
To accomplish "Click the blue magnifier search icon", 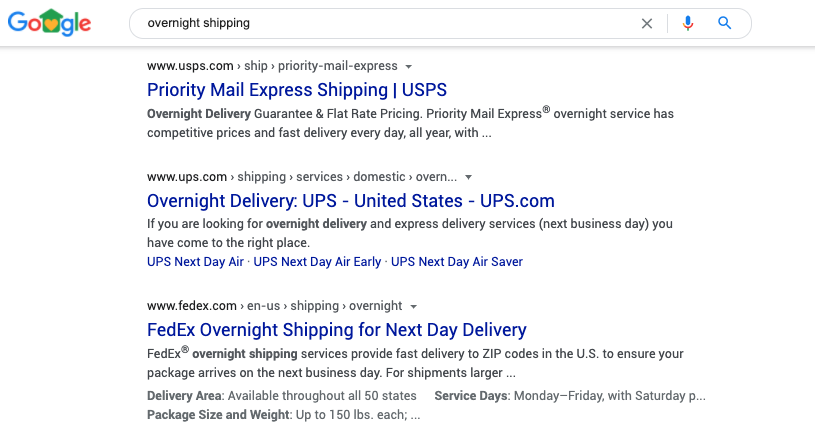I will [725, 23].
